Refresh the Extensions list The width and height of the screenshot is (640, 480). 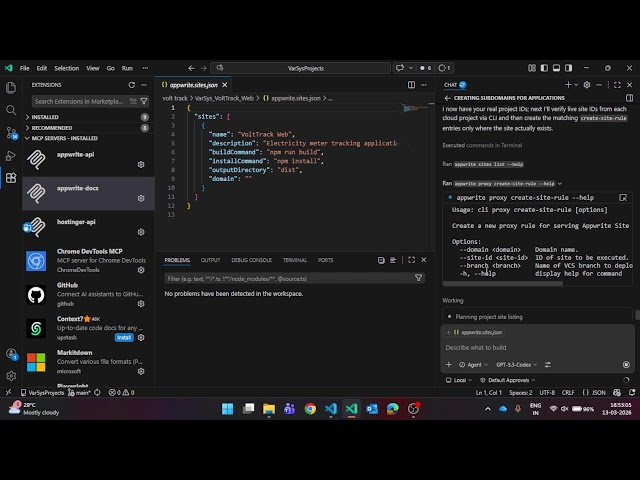(x=131, y=85)
